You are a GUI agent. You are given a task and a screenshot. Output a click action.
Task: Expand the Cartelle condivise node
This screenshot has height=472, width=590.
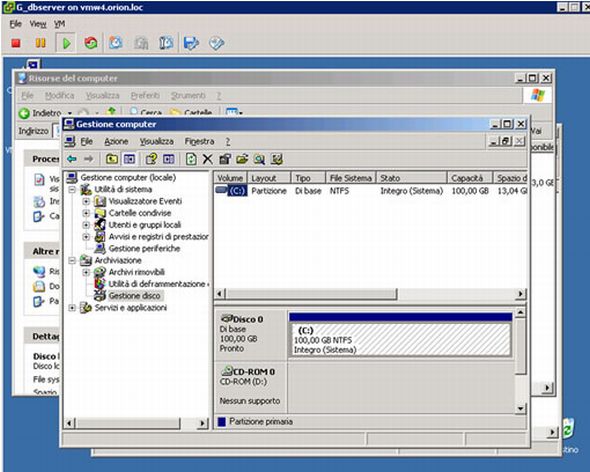coord(86,213)
